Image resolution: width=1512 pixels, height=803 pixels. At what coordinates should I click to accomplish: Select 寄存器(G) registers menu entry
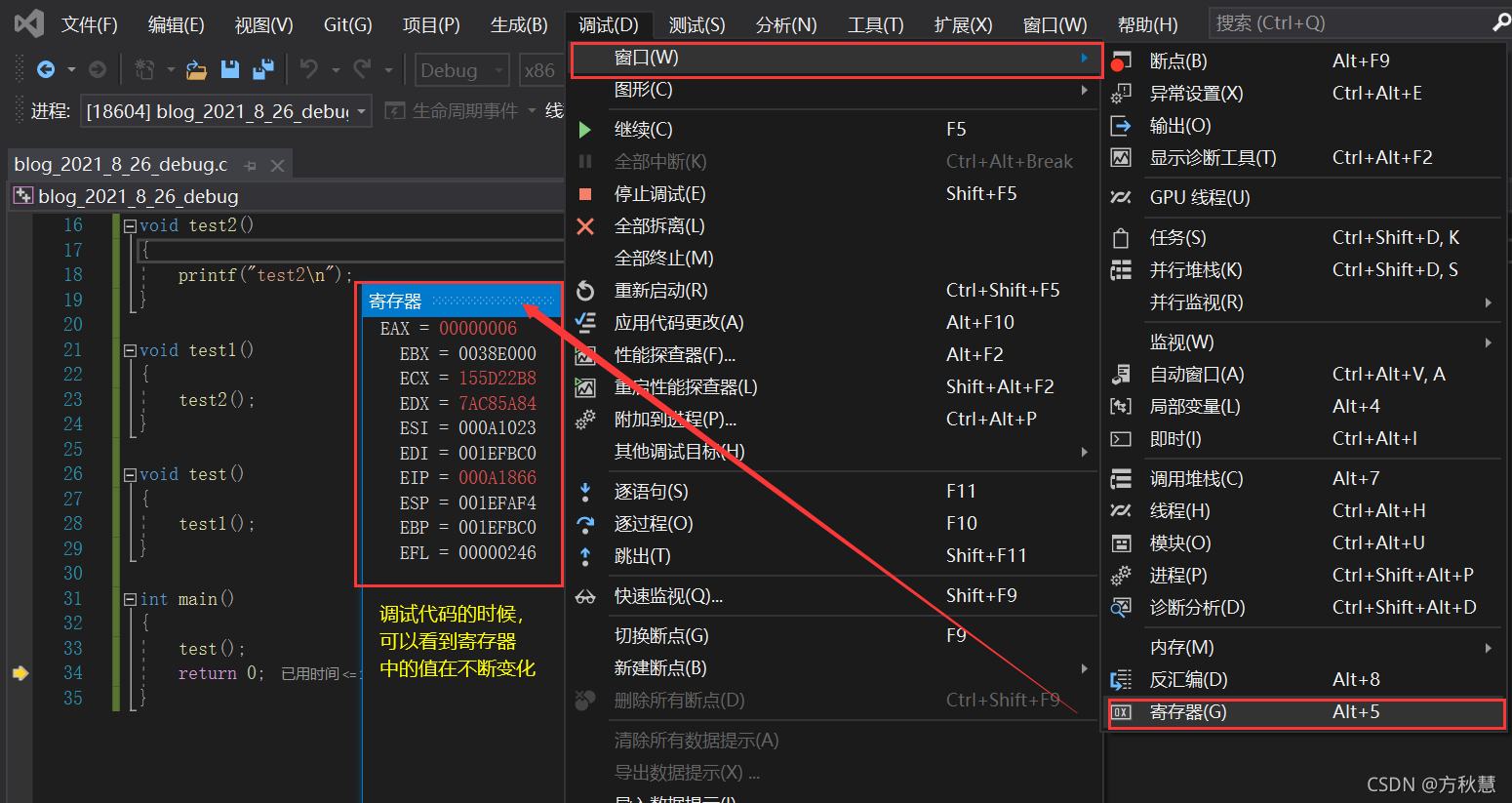(1306, 712)
